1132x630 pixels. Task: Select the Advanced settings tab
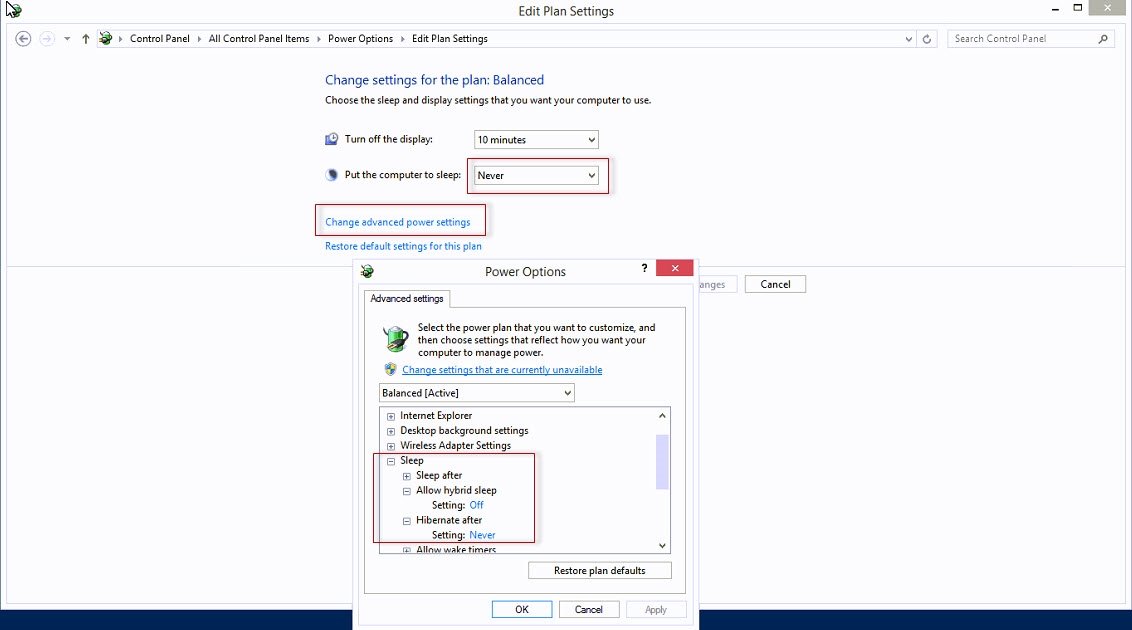[405, 298]
